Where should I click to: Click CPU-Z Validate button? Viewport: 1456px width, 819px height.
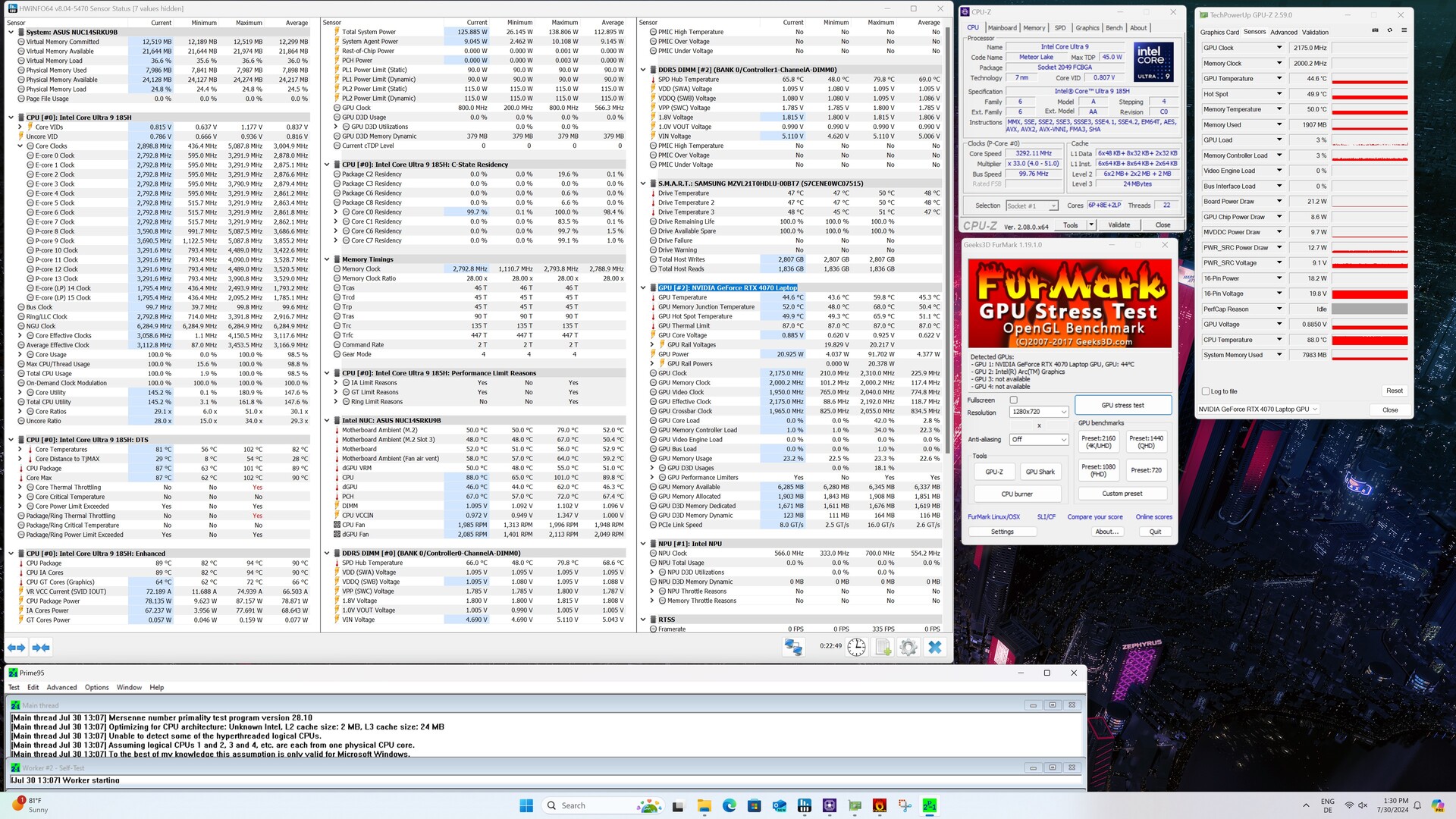click(x=1119, y=224)
